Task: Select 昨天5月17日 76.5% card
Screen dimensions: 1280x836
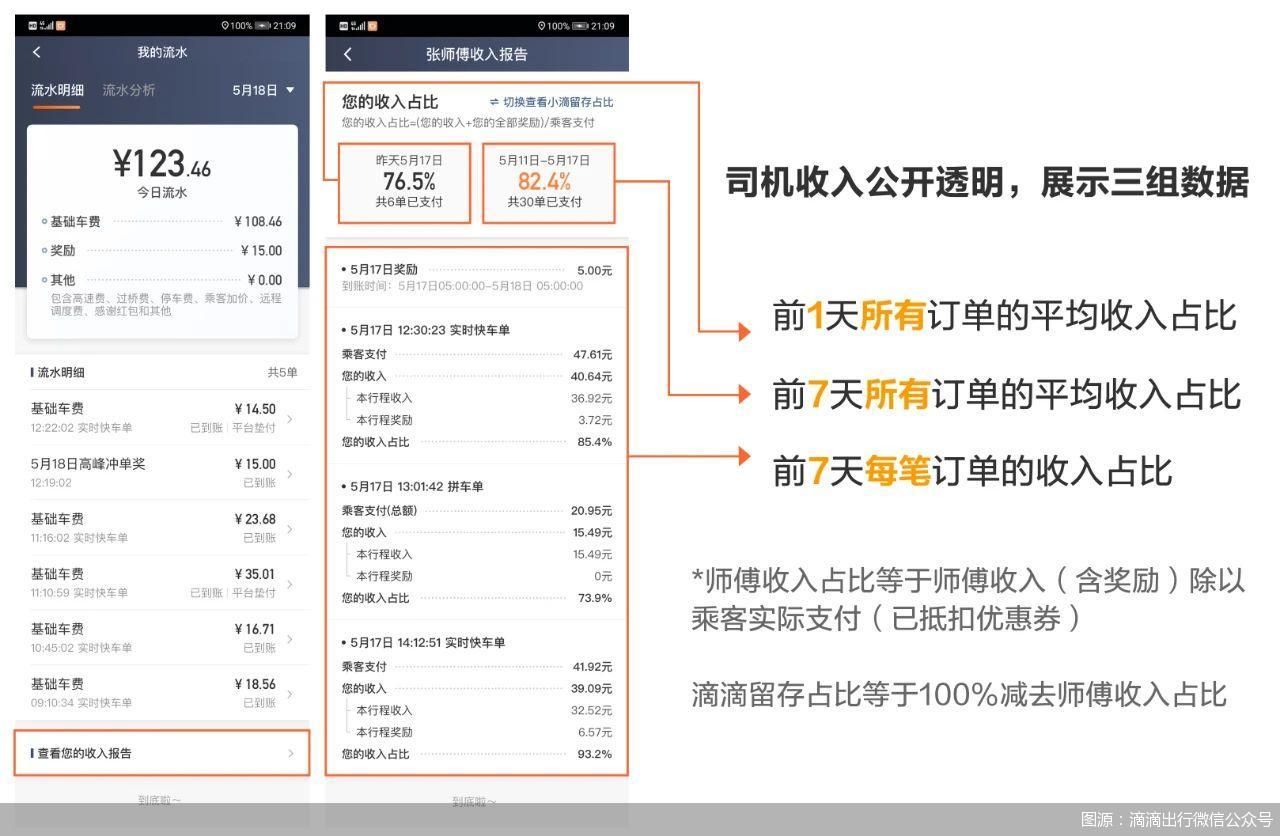Action: coord(404,183)
